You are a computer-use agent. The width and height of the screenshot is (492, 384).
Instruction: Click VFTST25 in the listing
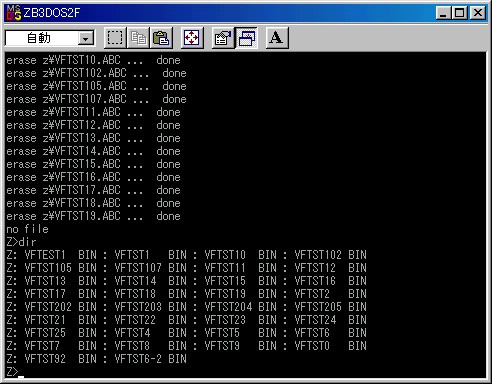[45, 333]
